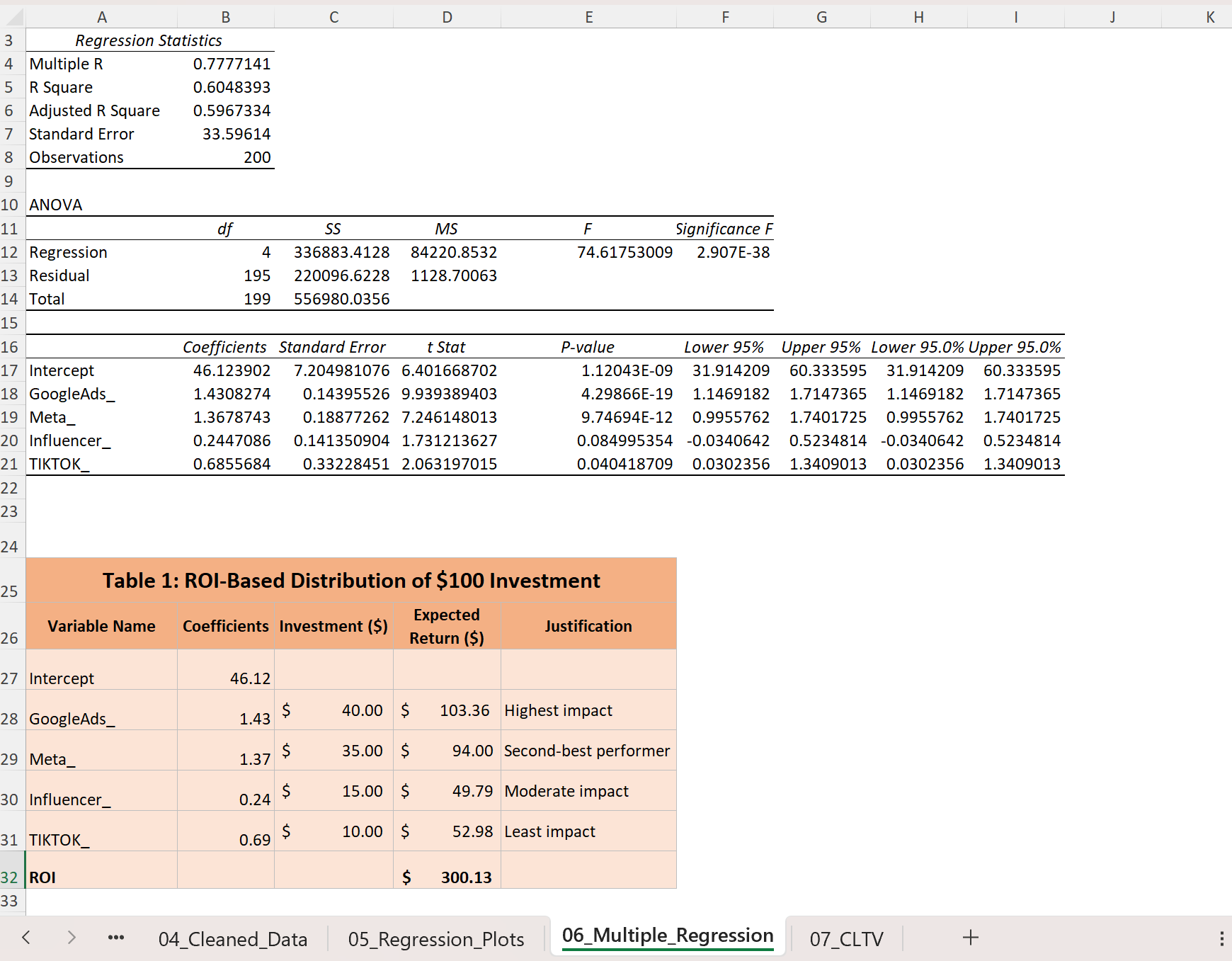Select the 06_Multiple_Regression sheet tab
Image resolution: width=1232 pixels, height=961 pixels.
click(668, 936)
